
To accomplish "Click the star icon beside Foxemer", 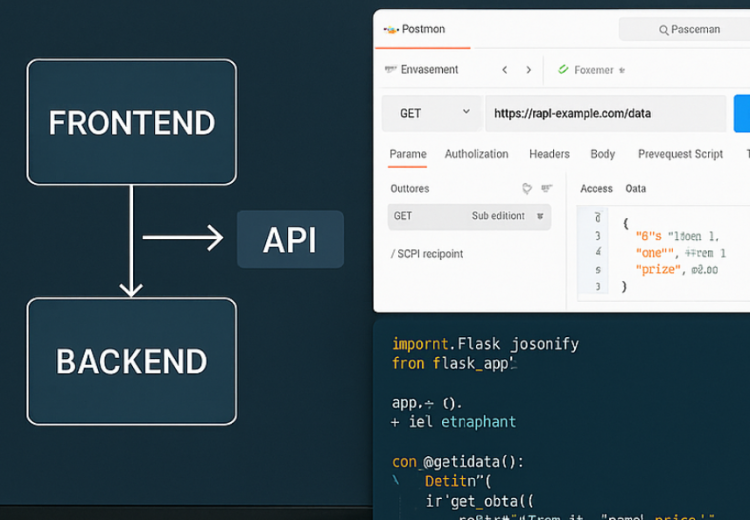I will (x=622, y=71).
